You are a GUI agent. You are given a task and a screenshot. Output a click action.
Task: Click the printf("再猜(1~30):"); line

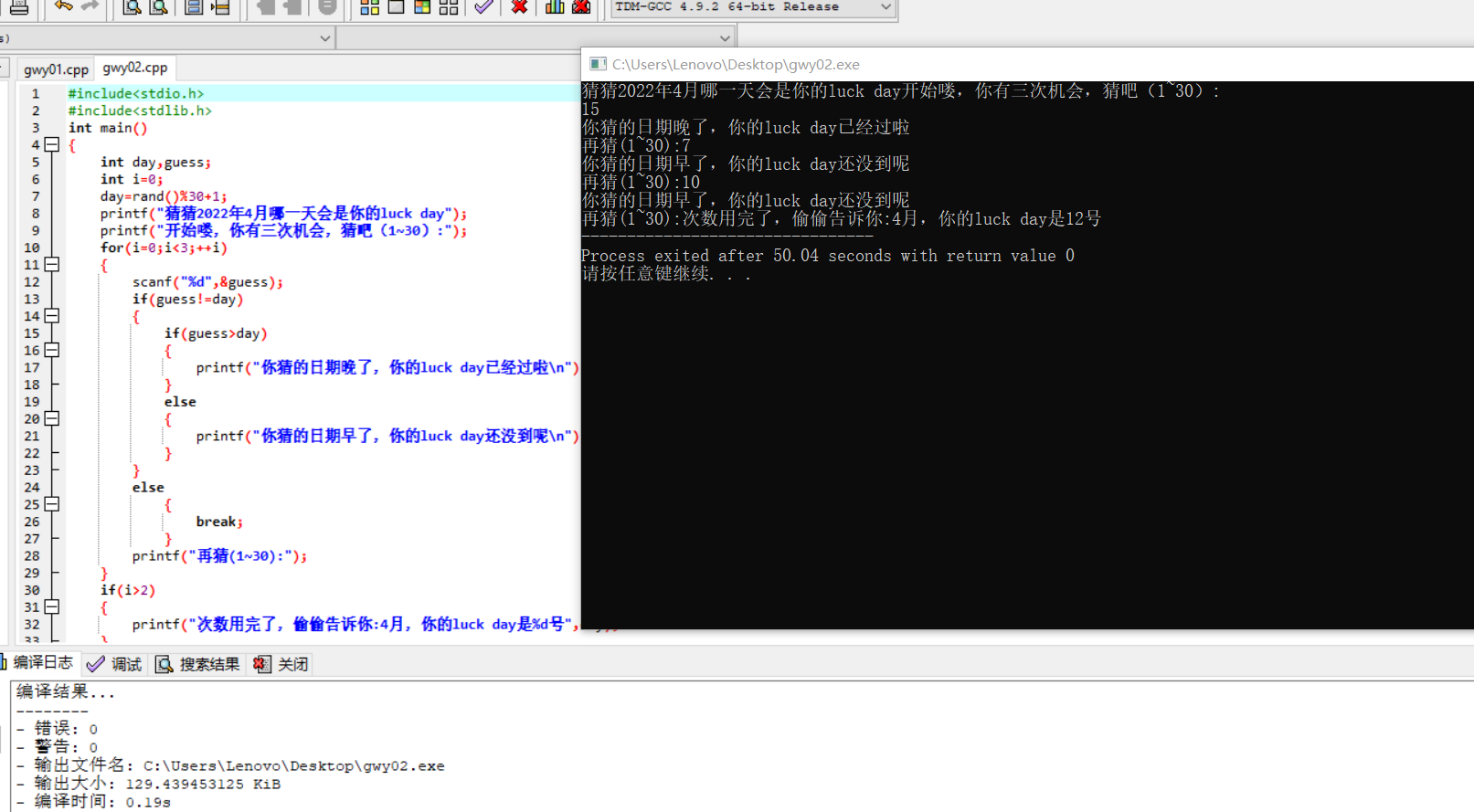point(219,555)
